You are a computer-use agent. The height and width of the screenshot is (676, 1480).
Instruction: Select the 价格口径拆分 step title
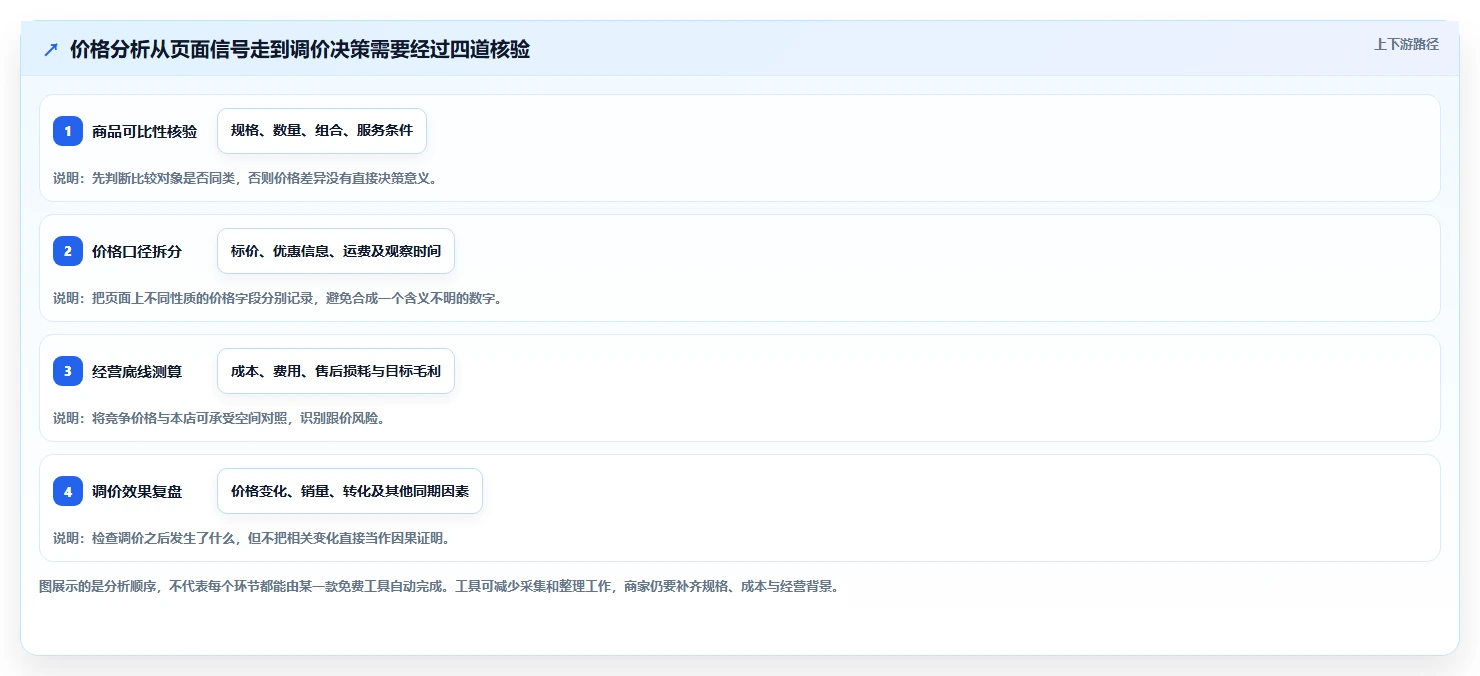pyautogui.click(x=137, y=251)
